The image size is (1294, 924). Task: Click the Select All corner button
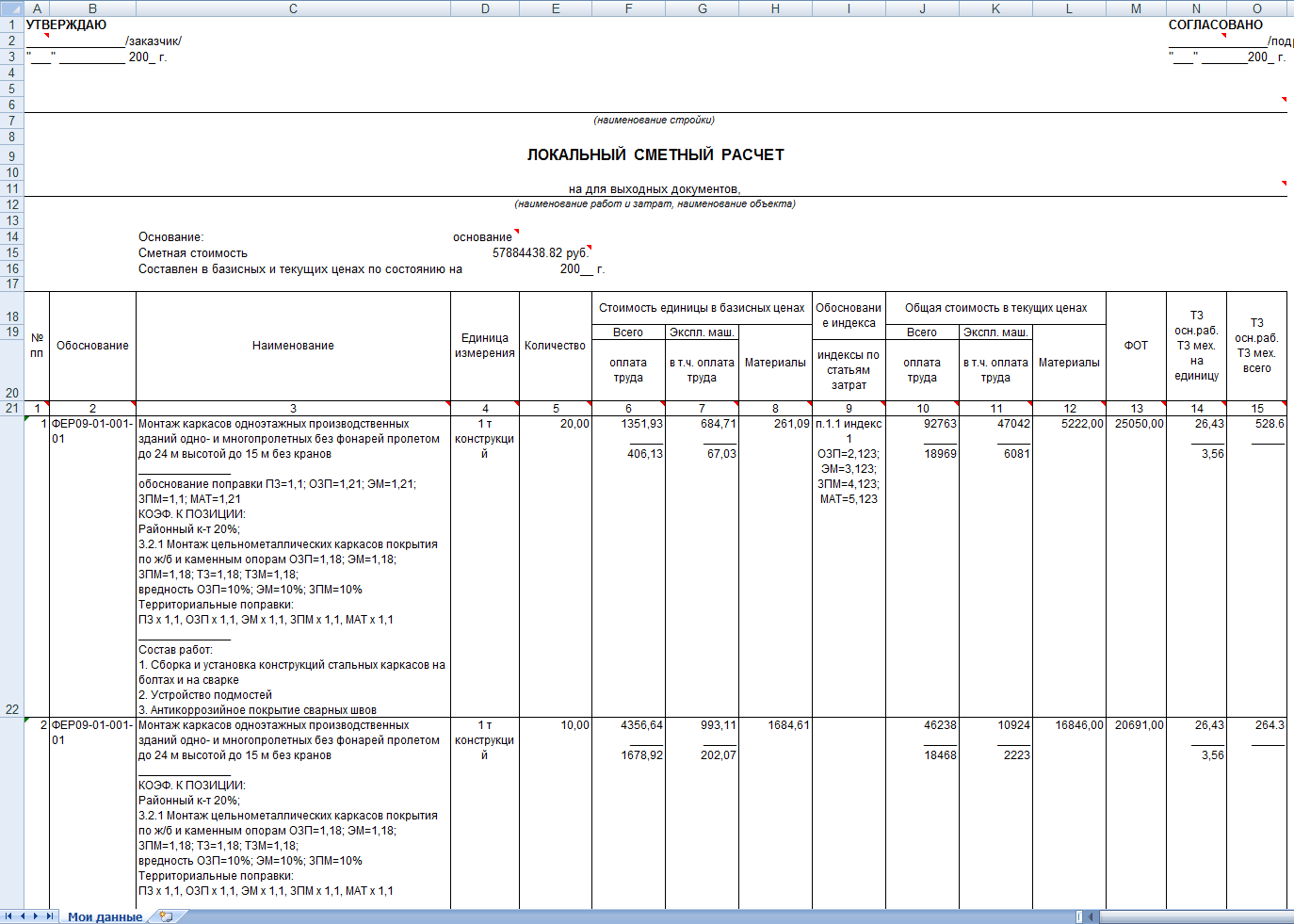(x=11, y=8)
